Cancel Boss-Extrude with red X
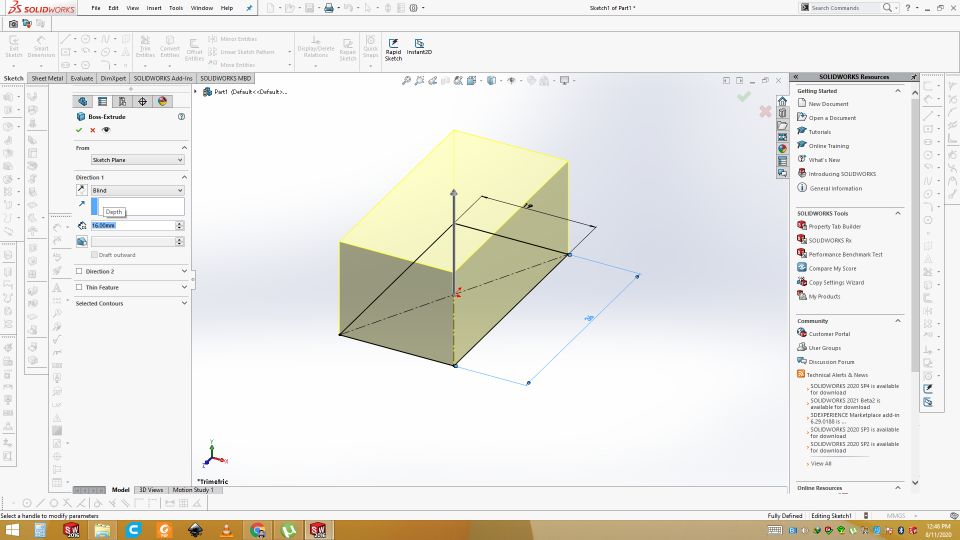 (92, 130)
